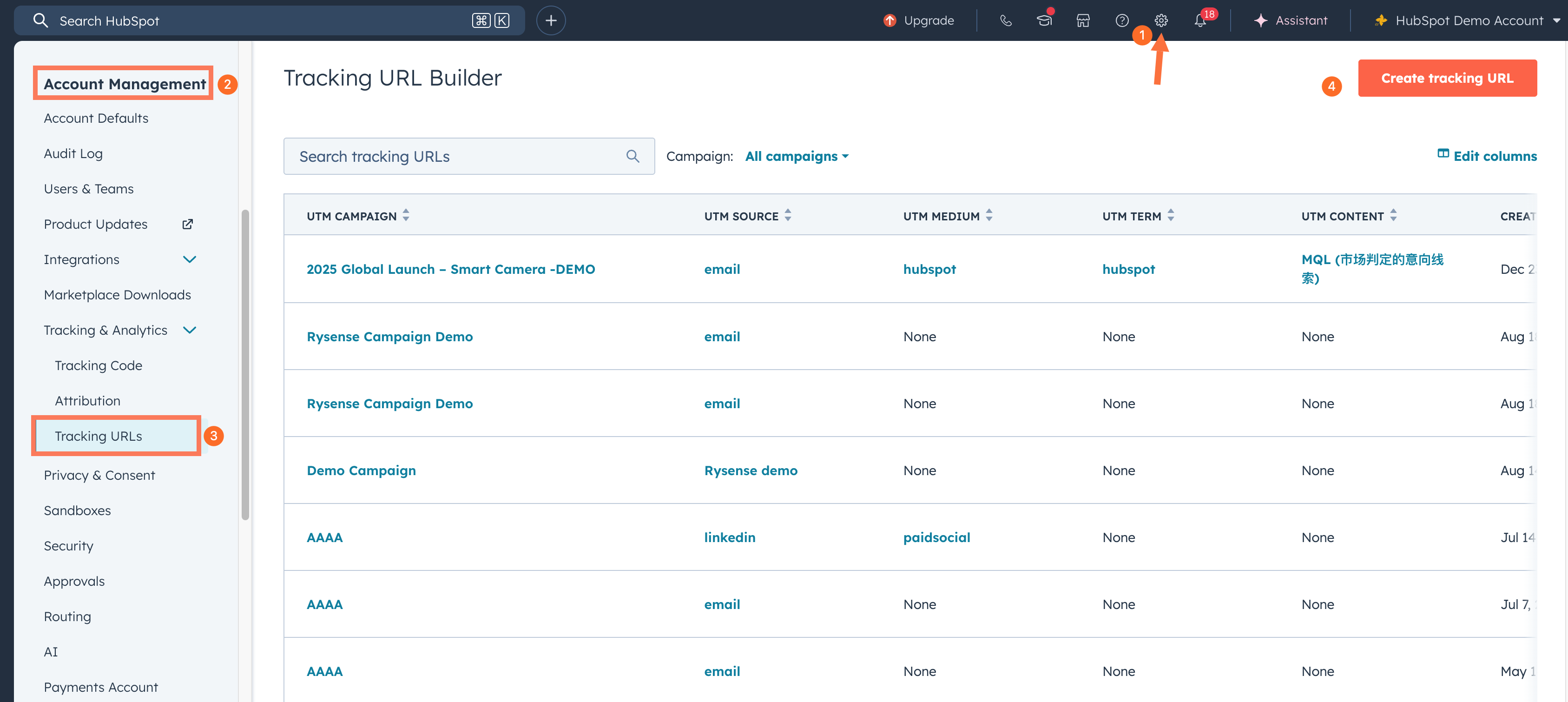Click the help question mark icon
The image size is (1568, 702).
(1122, 21)
